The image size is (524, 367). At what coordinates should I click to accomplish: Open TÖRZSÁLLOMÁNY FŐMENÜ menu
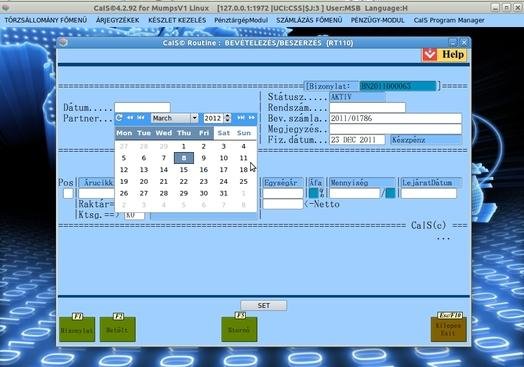(46, 20)
